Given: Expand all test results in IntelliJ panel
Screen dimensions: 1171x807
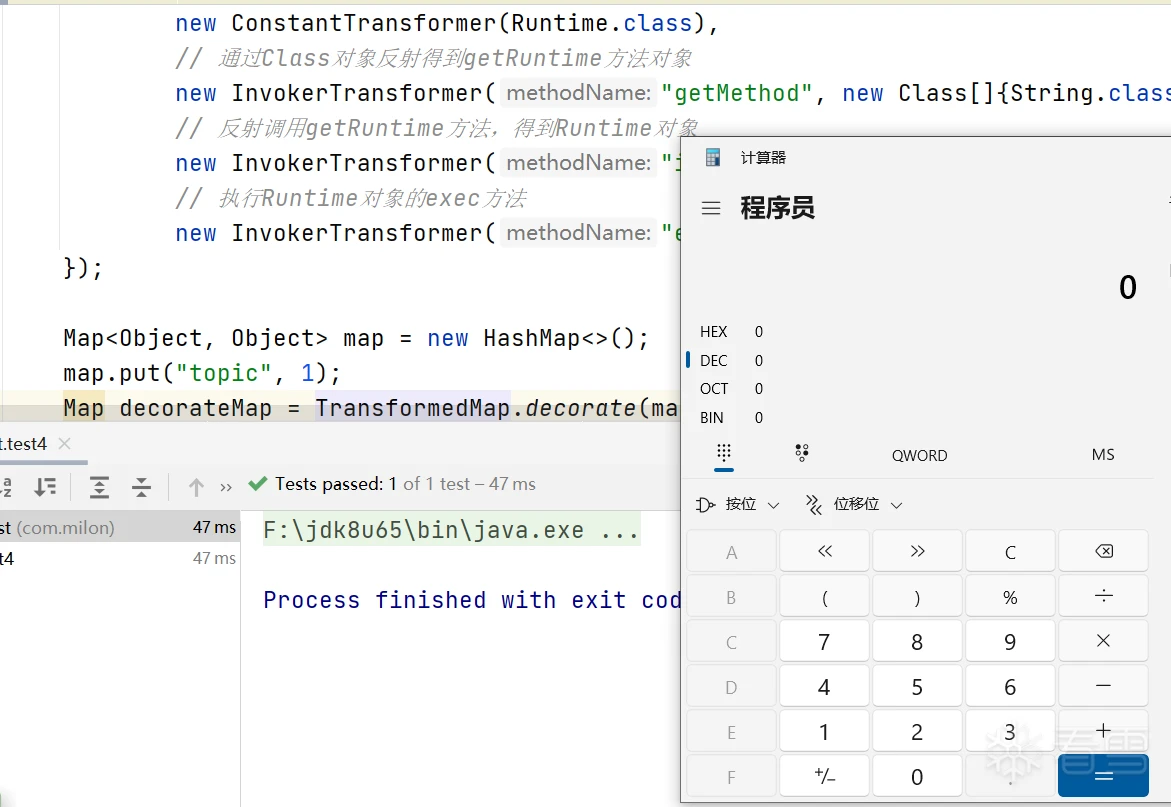Looking at the screenshot, I should pyautogui.click(x=99, y=487).
